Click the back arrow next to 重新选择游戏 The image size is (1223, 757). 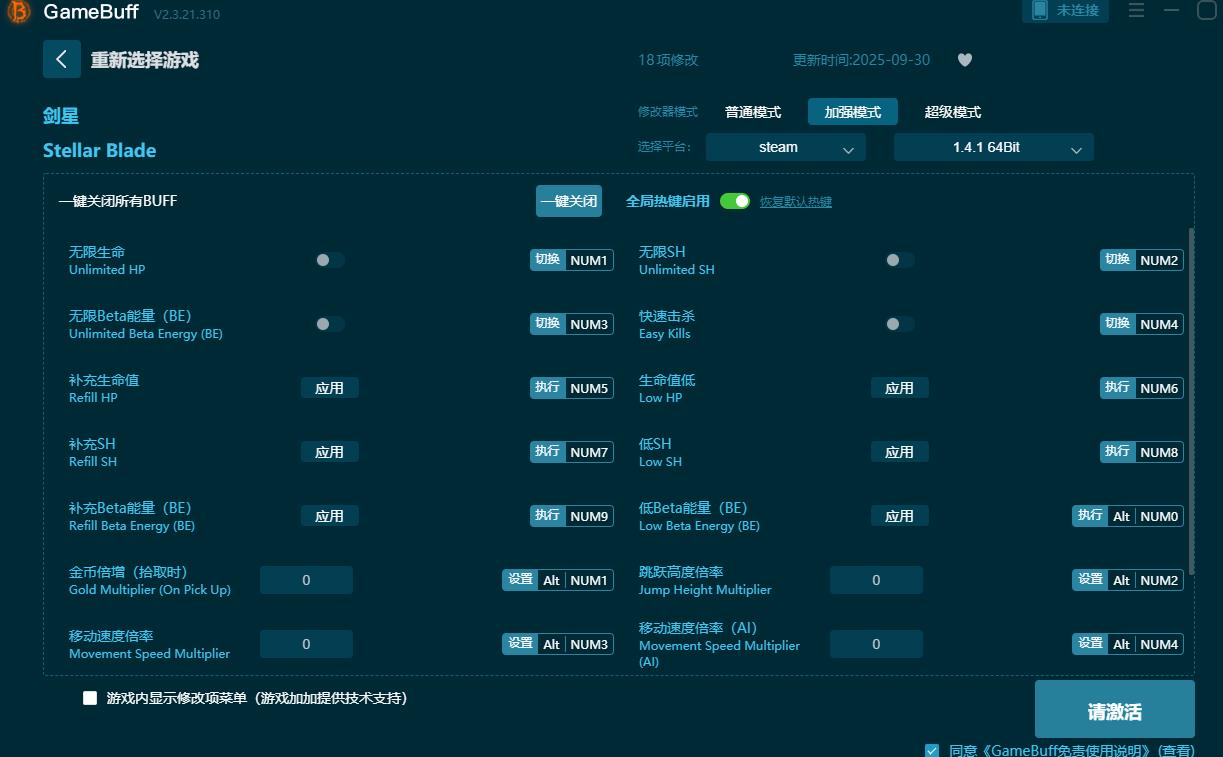click(61, 59)
